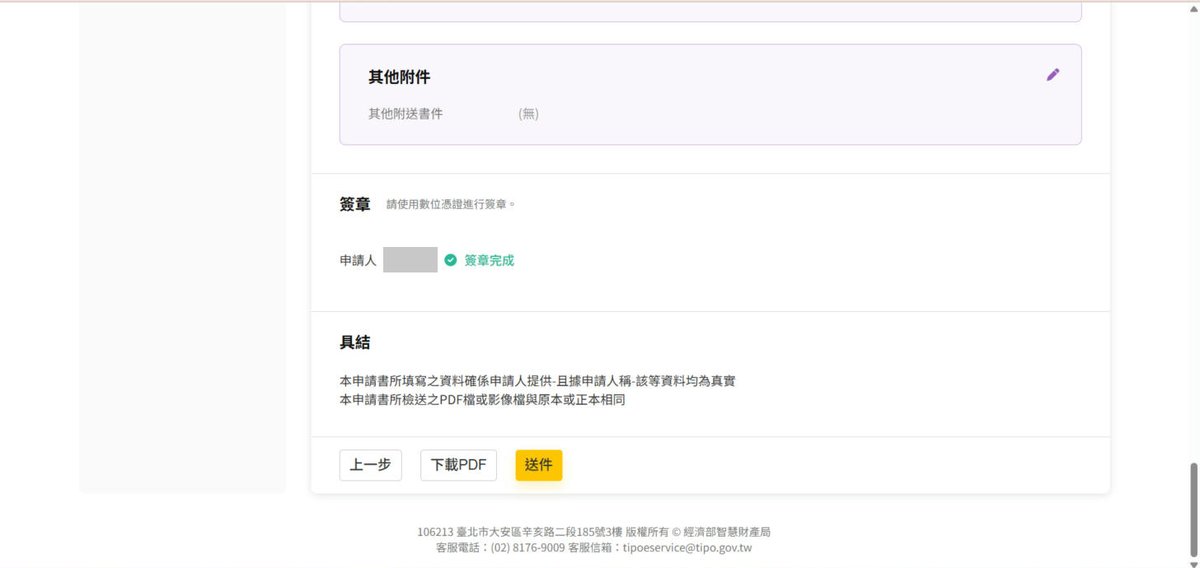Image resolution: width=1200 pixels, height=568 pixels.
Task: Click the 簽章 section heading
Action: pyautogui.click(x=355, y=204)
